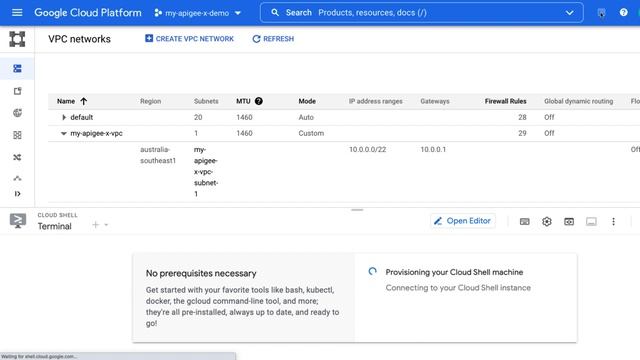The height and width of the screenshot is (360, 640).
Task: Open Cloud Shell three-dot more menu
Action: pyautogui.click(x=613, y=222)
